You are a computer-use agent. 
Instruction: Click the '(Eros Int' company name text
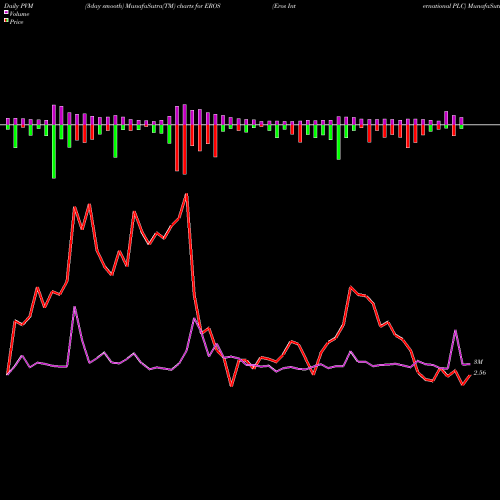[284, 6]
